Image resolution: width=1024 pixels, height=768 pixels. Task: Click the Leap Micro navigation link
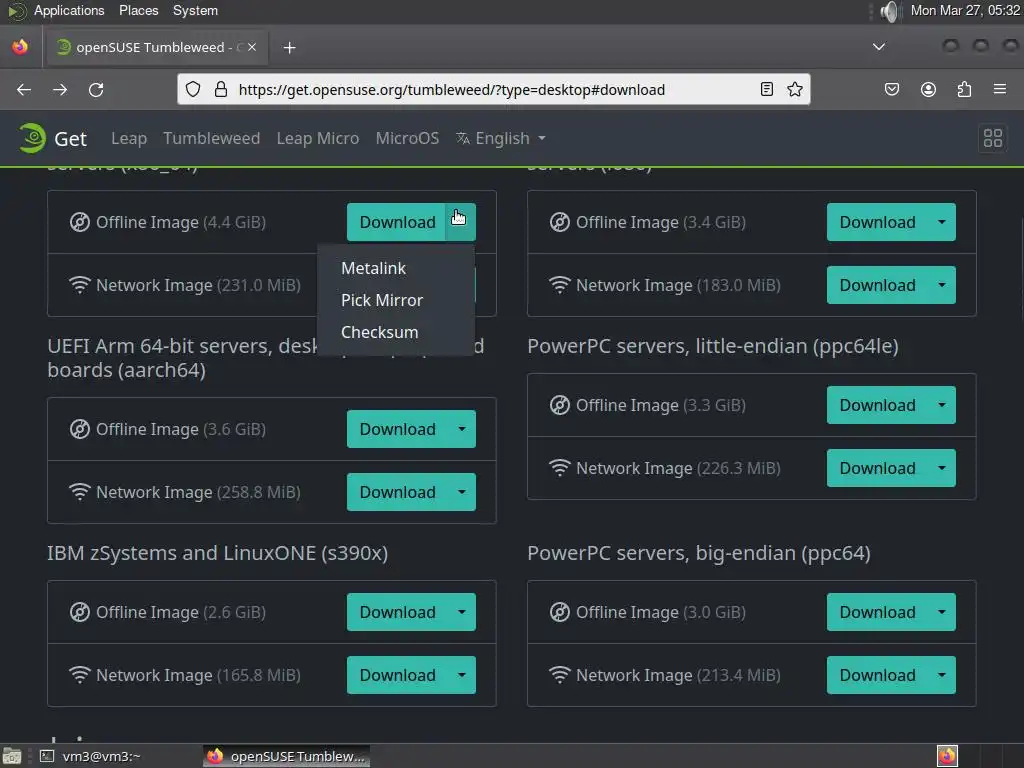click(317, 138)
